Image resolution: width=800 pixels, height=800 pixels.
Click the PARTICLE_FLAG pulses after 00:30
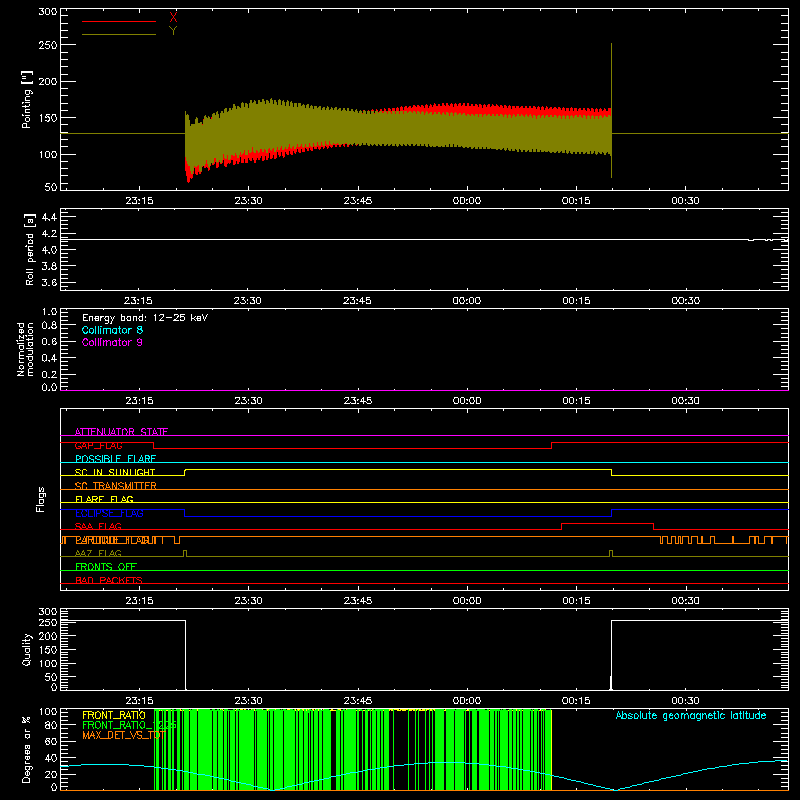[723, 540]
